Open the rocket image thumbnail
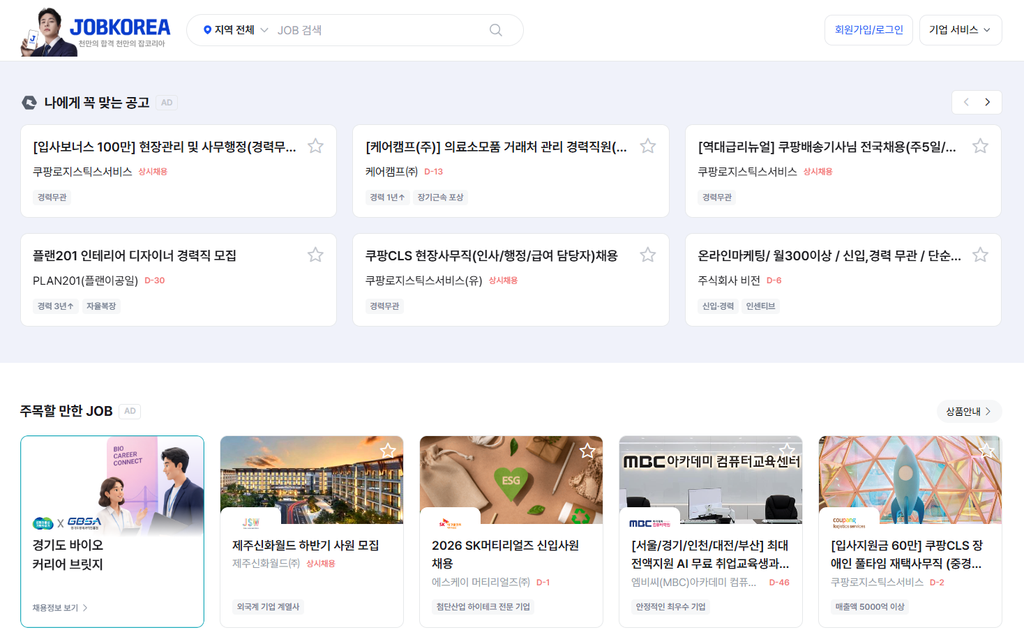Viewport: 1024px width, 635px height. click(x=910, y=480)
